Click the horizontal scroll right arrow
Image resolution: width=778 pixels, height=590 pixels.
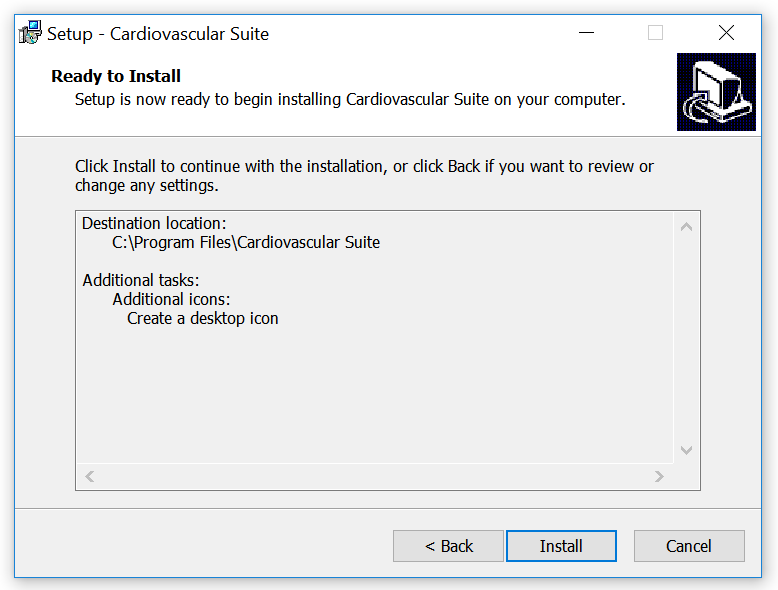tap(659, 477)
